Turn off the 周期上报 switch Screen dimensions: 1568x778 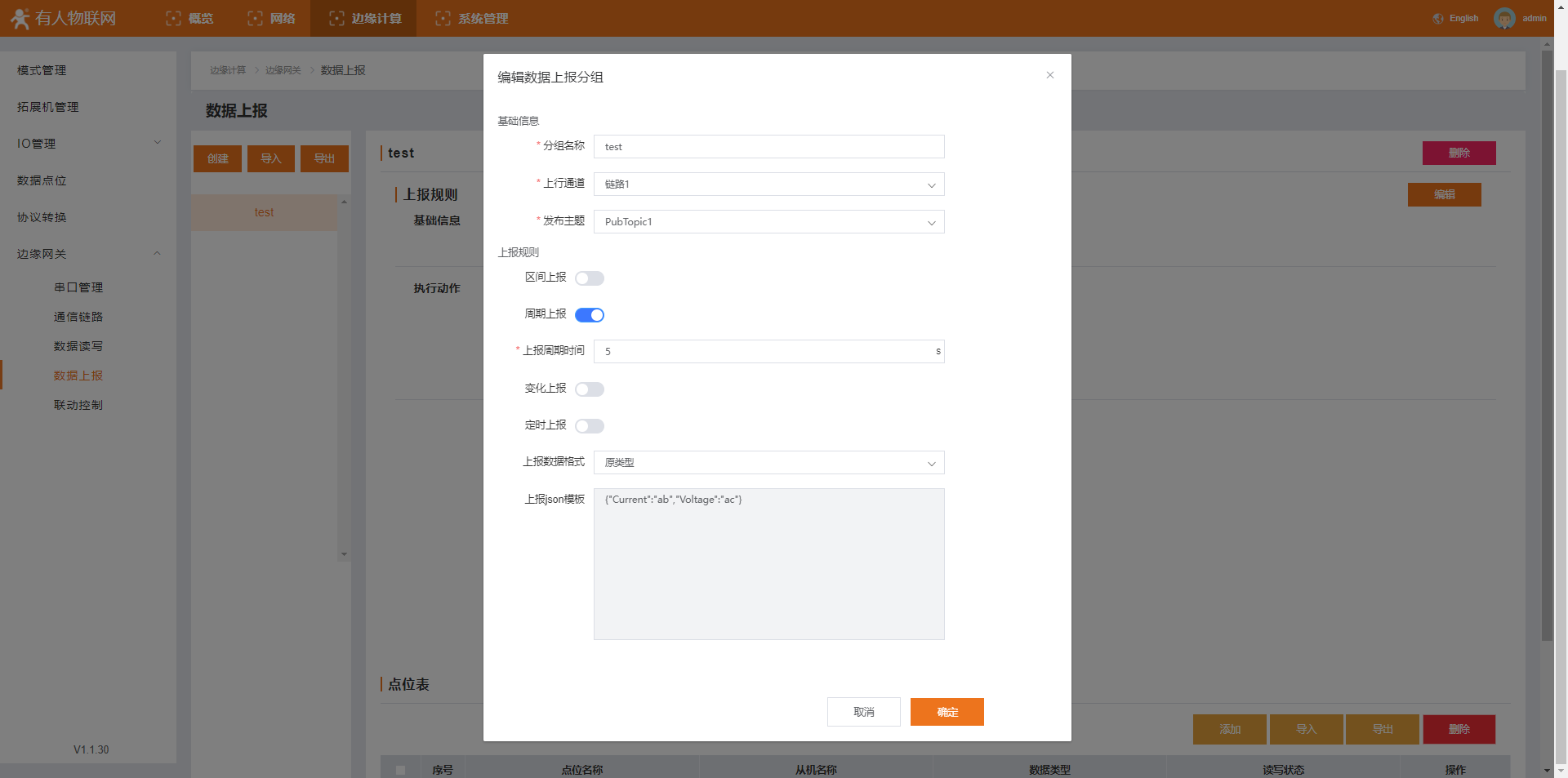coord(589,315)
